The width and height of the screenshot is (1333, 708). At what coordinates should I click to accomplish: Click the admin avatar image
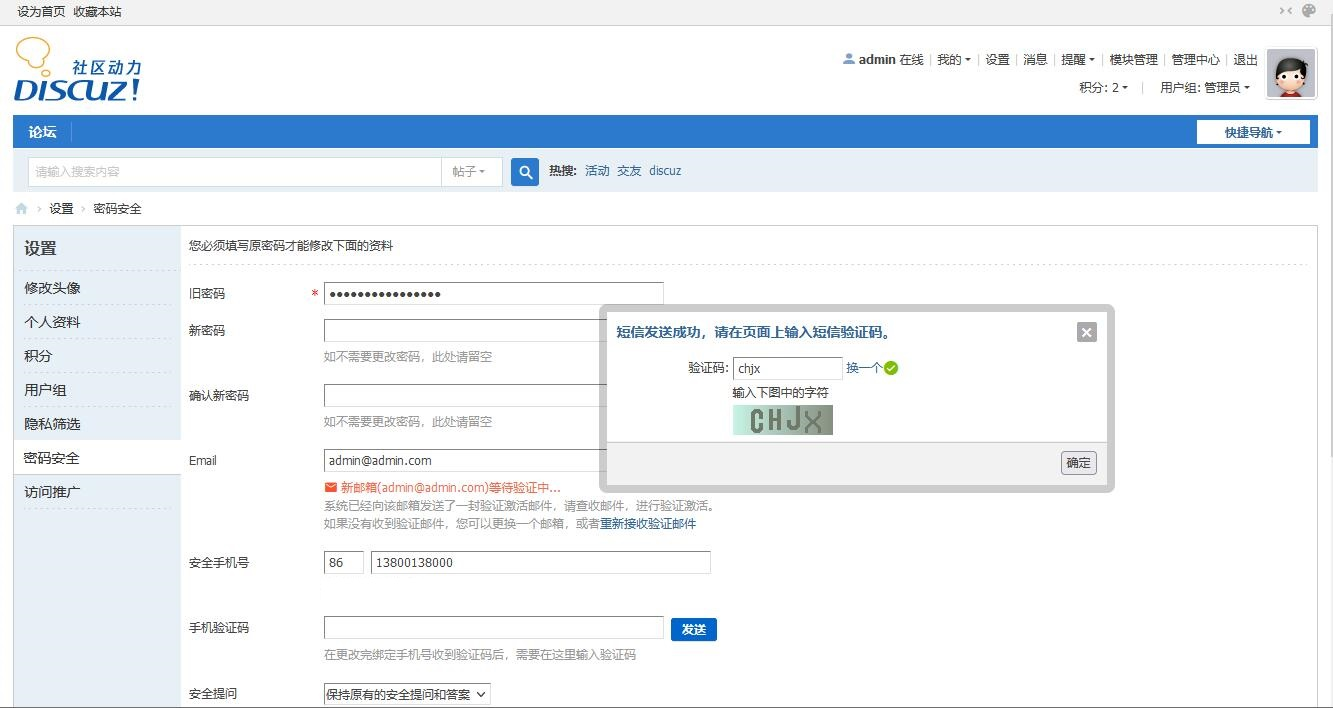click(x=1291, y=74)
